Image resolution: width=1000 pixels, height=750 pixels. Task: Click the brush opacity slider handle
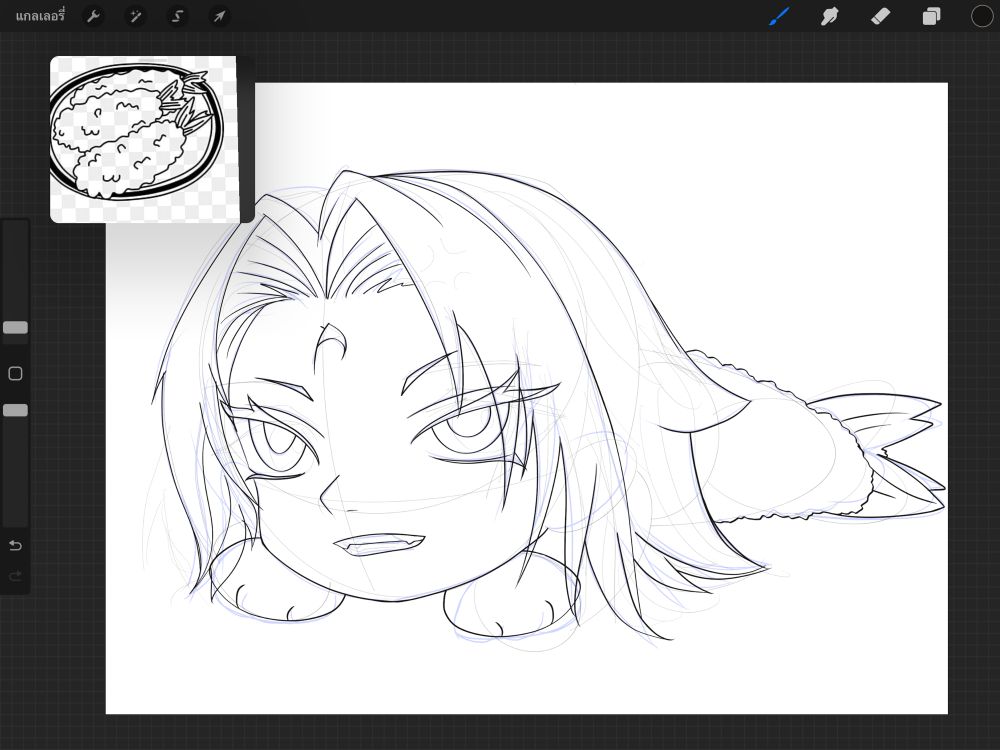[15, 410]
